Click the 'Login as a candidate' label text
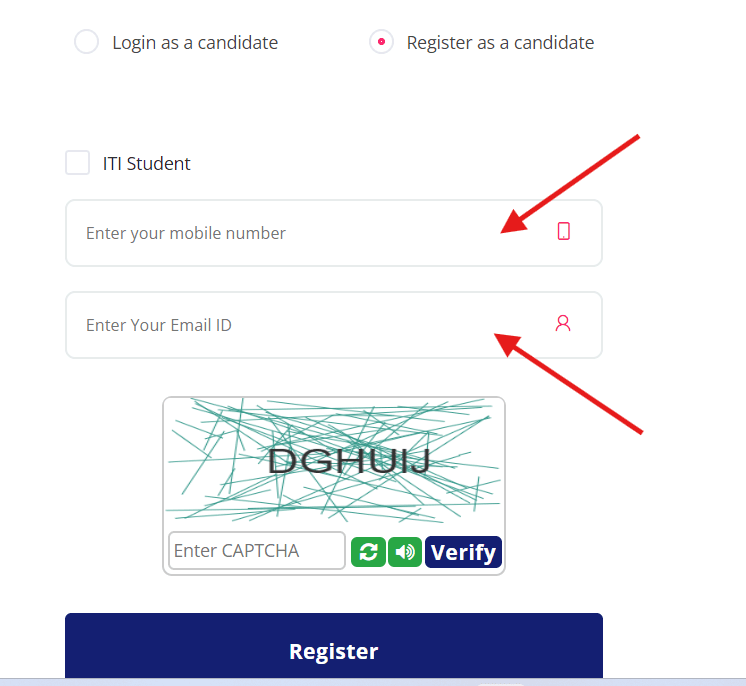The height and width of the screenshot is (686, 746). (195, 43)
